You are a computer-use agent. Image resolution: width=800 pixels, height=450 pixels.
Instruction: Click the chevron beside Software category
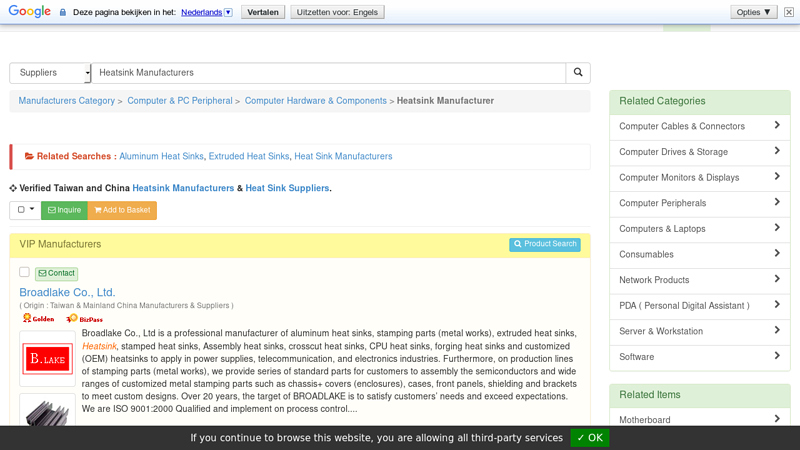point(777,357)
